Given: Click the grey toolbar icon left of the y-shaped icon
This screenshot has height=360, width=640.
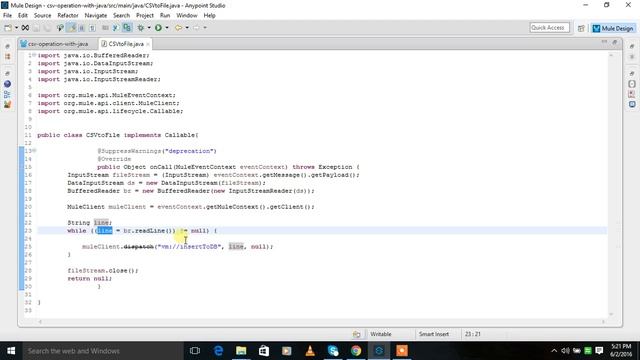Looking at the screenshot, I should pyautogui.click(x=105, y=28).
